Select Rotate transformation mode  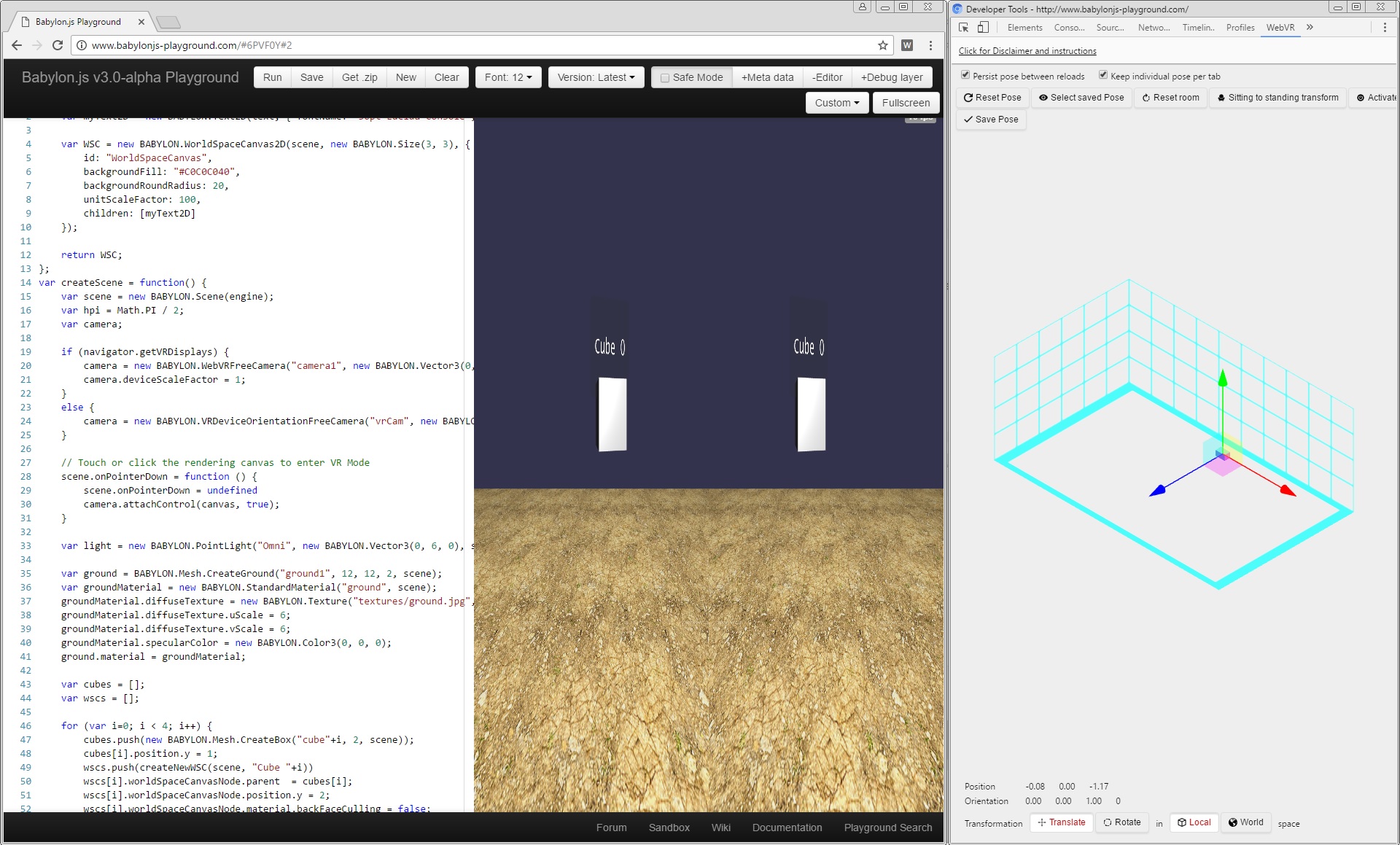click(1122, 822)
